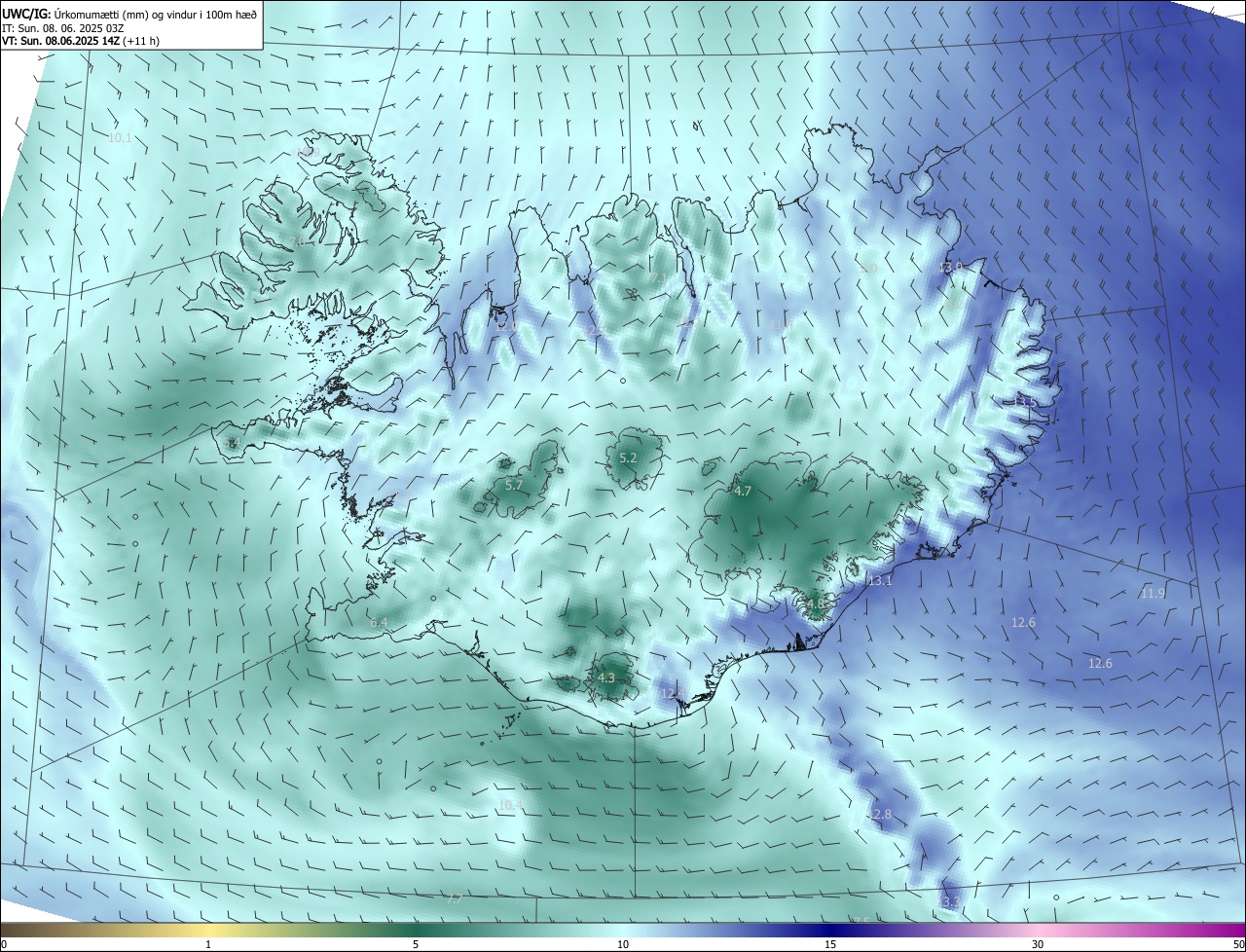Click the '50' tick on the color scale
The width and height of the screenshot is (1246, 952).
pos(1238,944)
